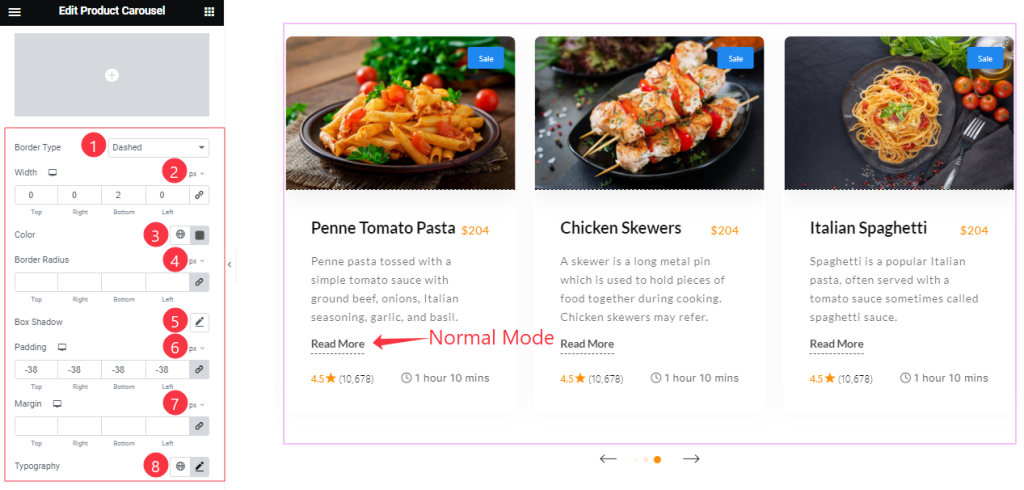Click the Bottom width input field
Image resolution: width=1024 pixels, height=490 pixels.
point(123,195)
